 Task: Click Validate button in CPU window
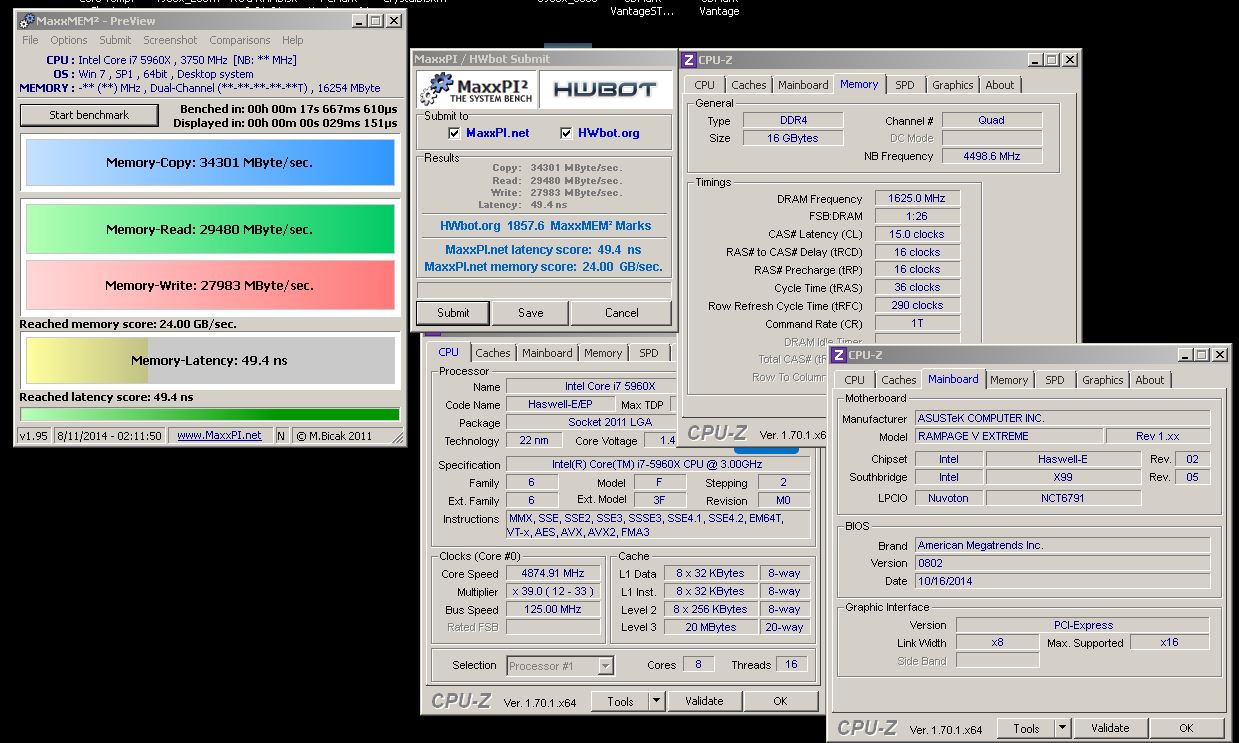[x=704, y=701]
